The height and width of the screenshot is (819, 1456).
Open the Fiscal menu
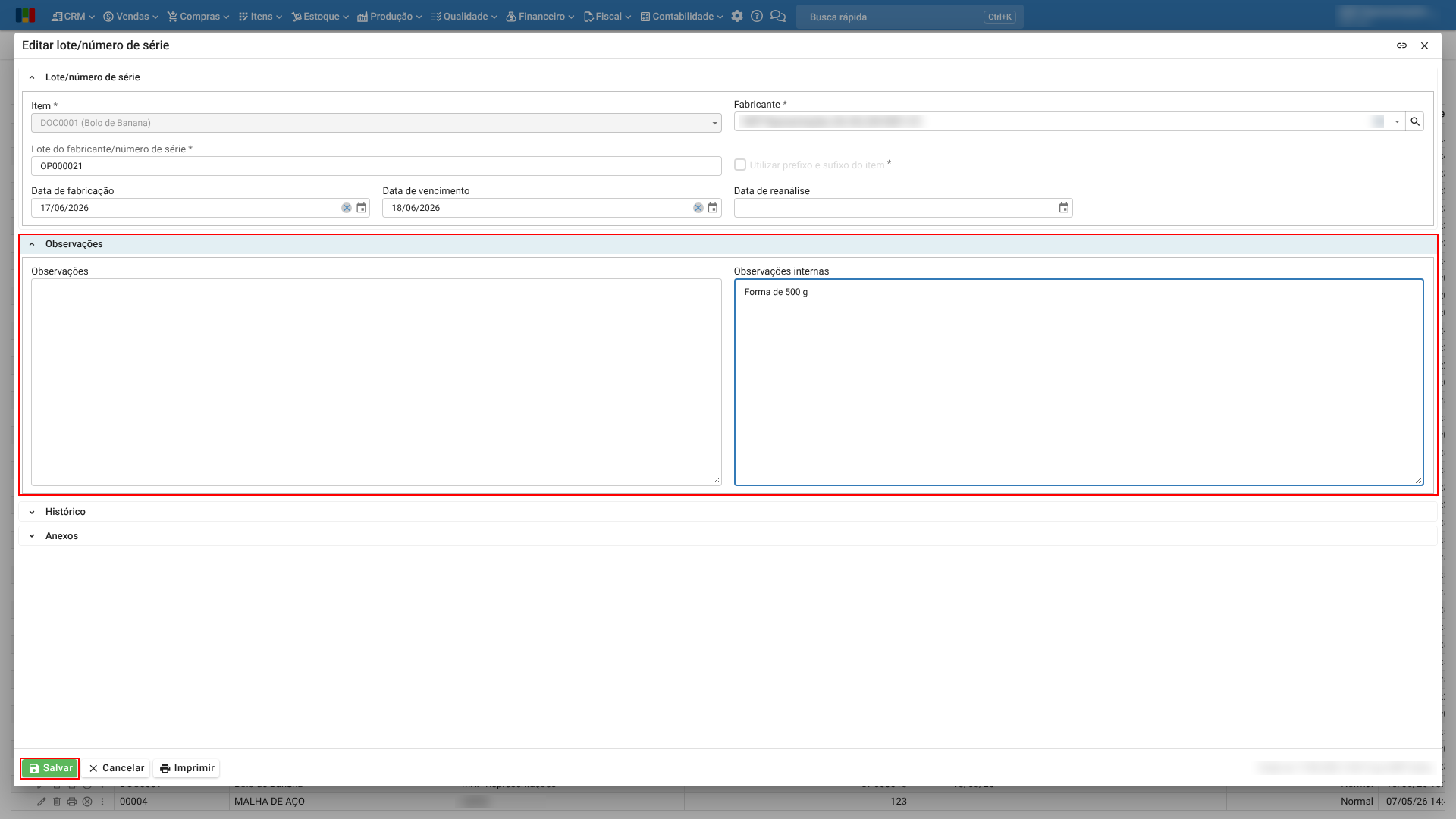pyautogui.click(x=607, y=16)
